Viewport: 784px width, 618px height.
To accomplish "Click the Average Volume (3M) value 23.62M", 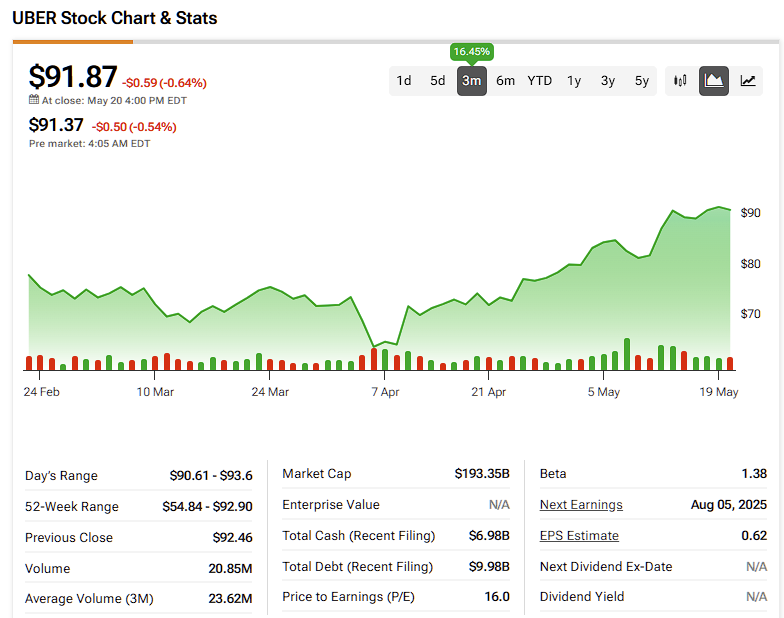I will pyautogui.click(x=230, y=598).
